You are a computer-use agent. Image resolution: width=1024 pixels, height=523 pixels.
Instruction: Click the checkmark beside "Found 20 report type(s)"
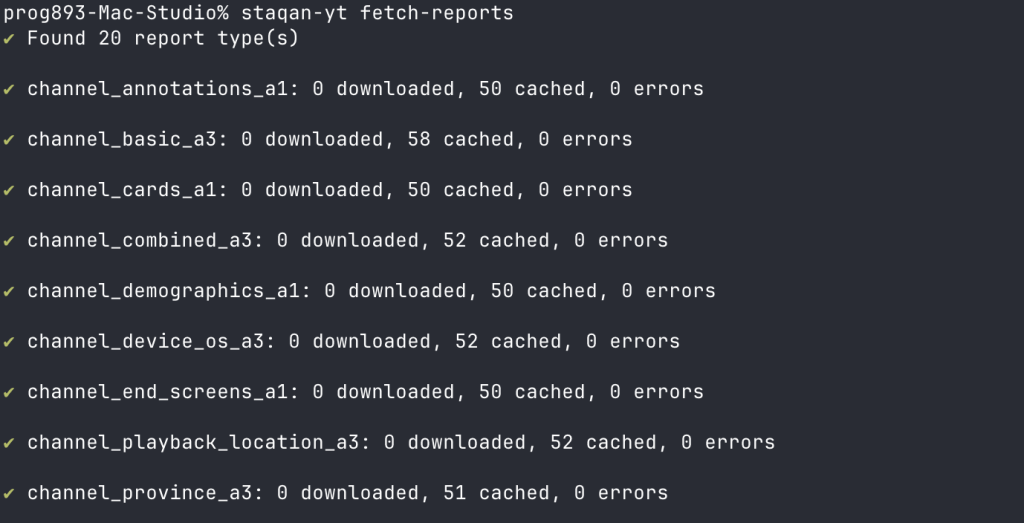coord(9,39)
